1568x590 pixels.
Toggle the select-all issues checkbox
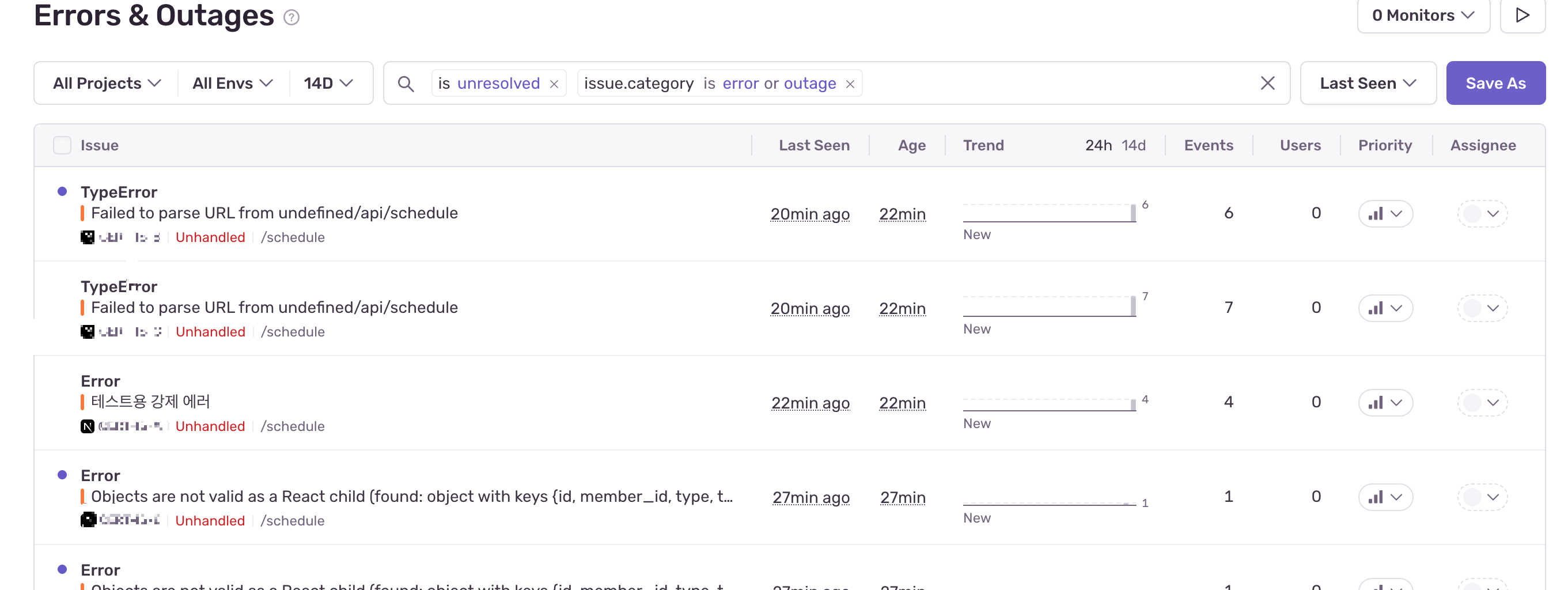pyautogui.click(x=62, y=145)
